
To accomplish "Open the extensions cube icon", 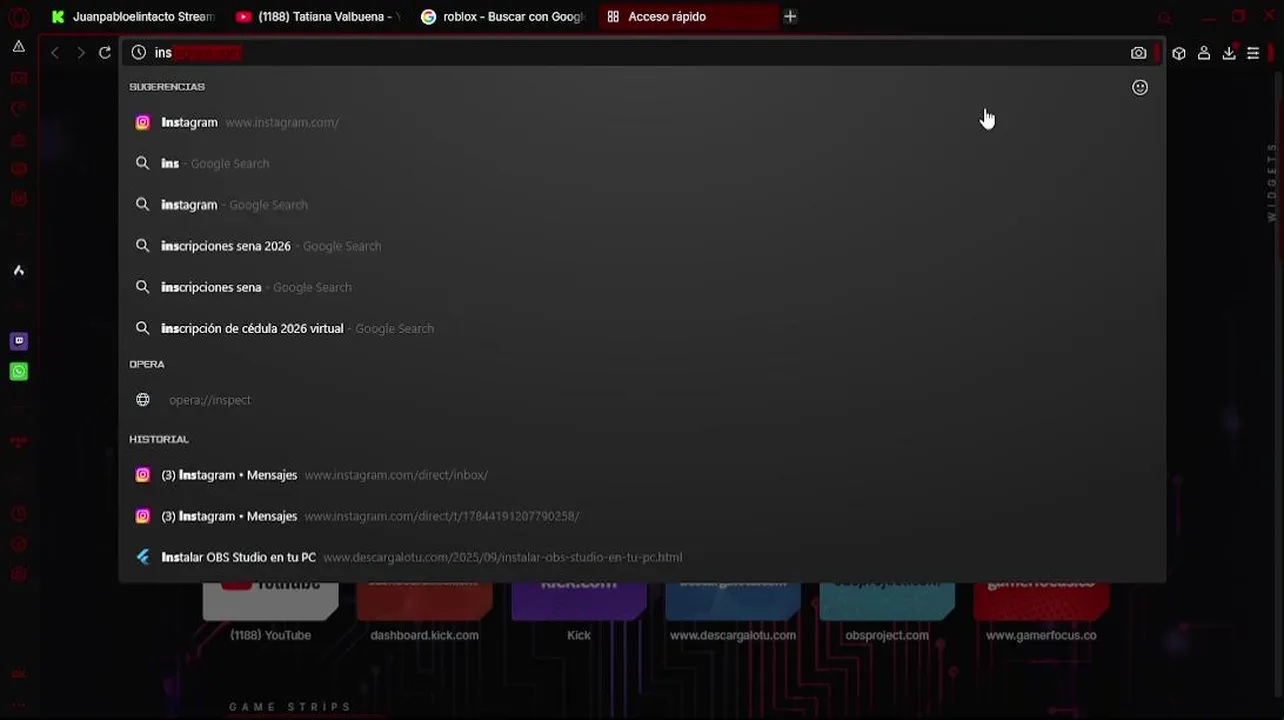I will (1179, 53).
